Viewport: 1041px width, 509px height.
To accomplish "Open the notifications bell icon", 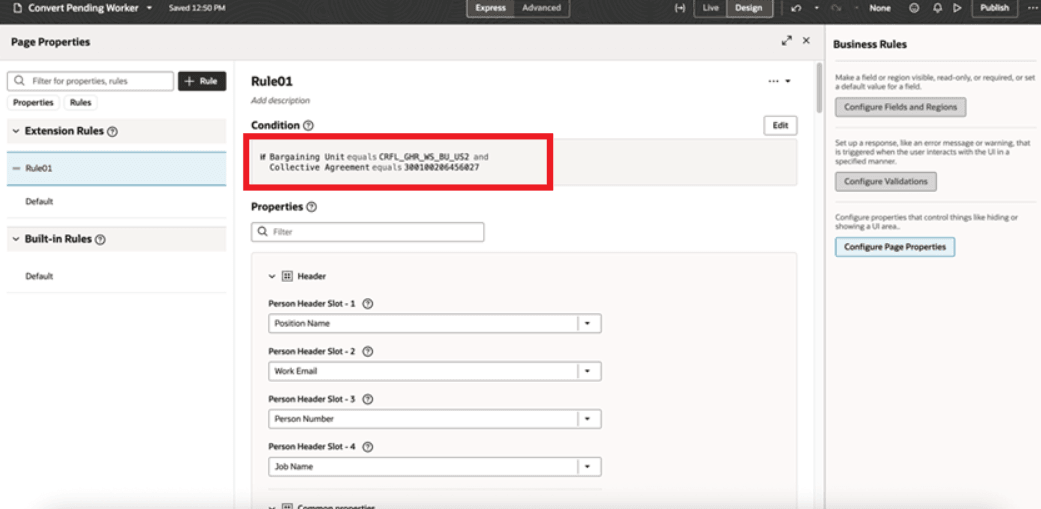I will click(937, 8).
